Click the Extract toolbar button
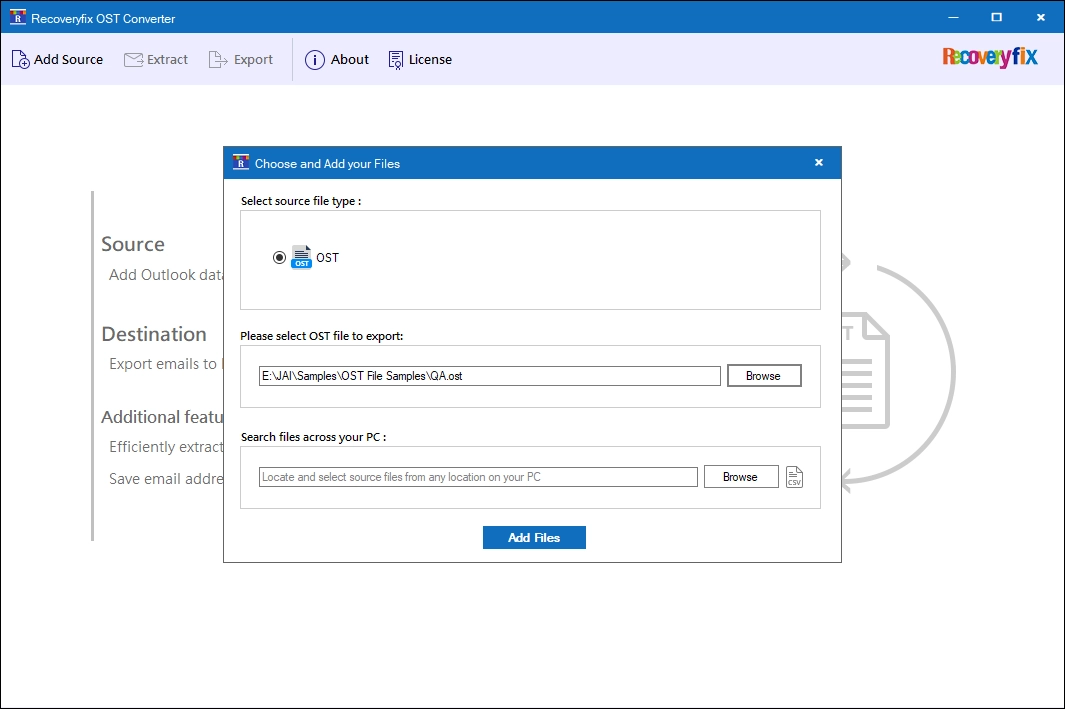Image resolution: width=1065 pixels, height=709 pixels. click(156, 60)
